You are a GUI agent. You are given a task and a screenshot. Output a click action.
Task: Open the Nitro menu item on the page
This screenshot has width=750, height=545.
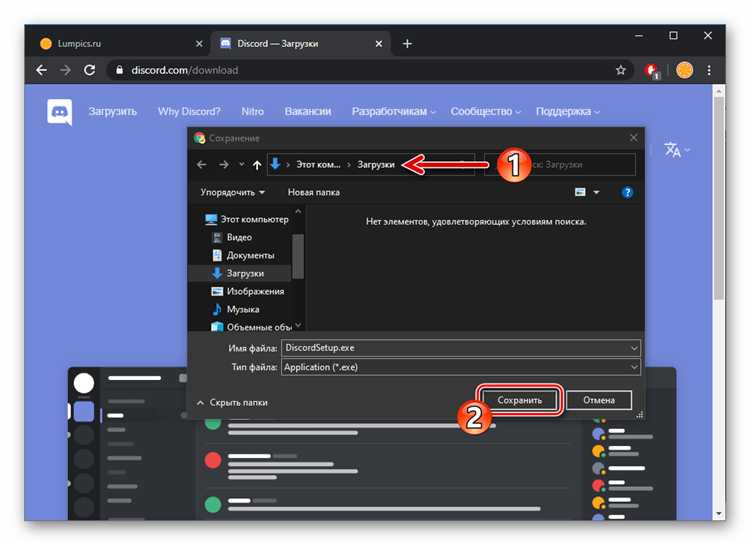tap(253, 111)
